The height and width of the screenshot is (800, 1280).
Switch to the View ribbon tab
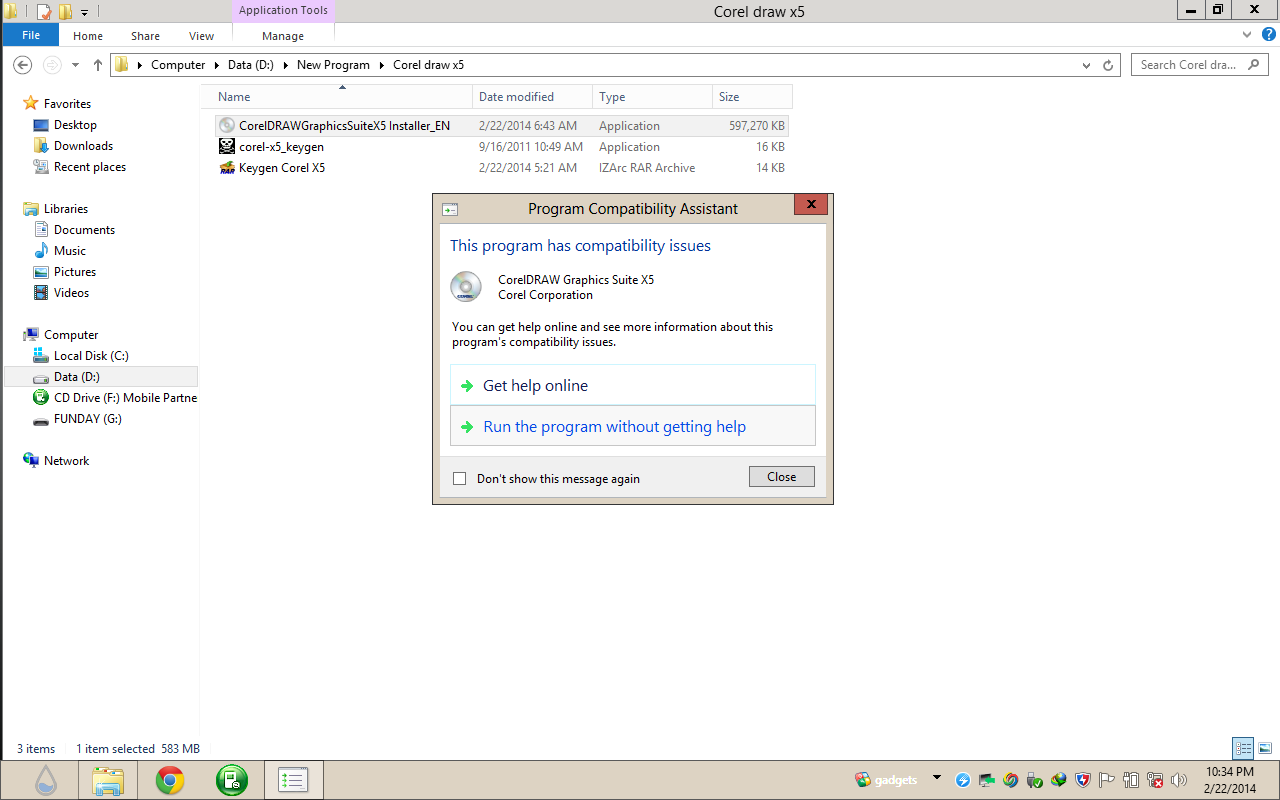[201, 36]
